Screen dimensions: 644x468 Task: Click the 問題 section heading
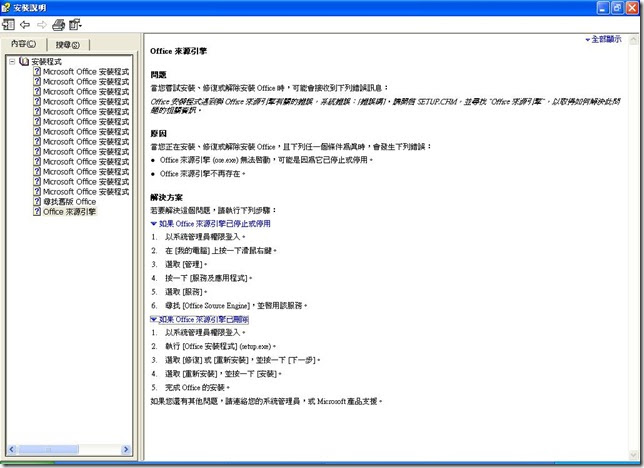point(158,75)
